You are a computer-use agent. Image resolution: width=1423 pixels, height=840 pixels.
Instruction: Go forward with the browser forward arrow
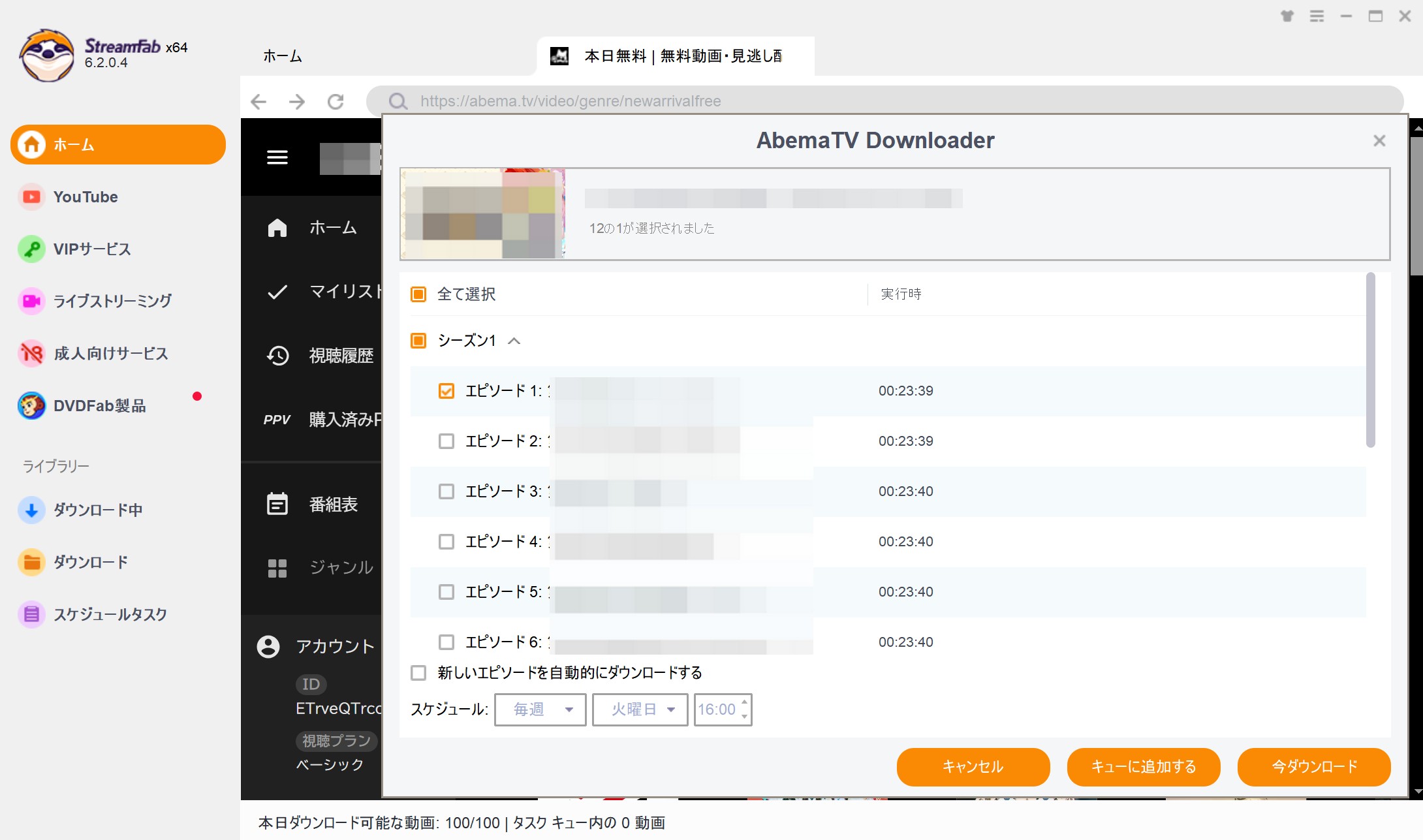point(297,101)
